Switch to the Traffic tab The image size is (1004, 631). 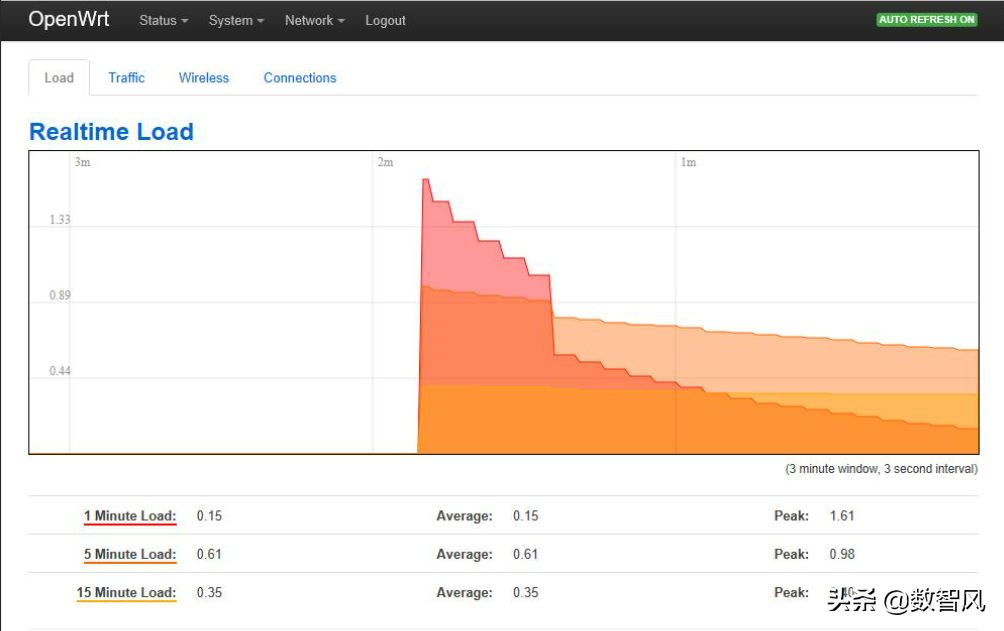pos(126,78)
